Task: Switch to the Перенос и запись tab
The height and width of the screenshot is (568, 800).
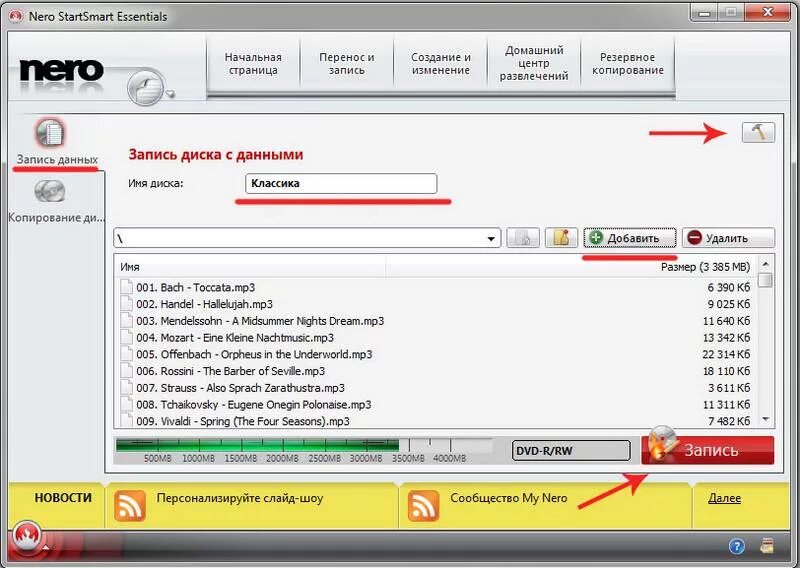Action: click(x=346, y=64)
